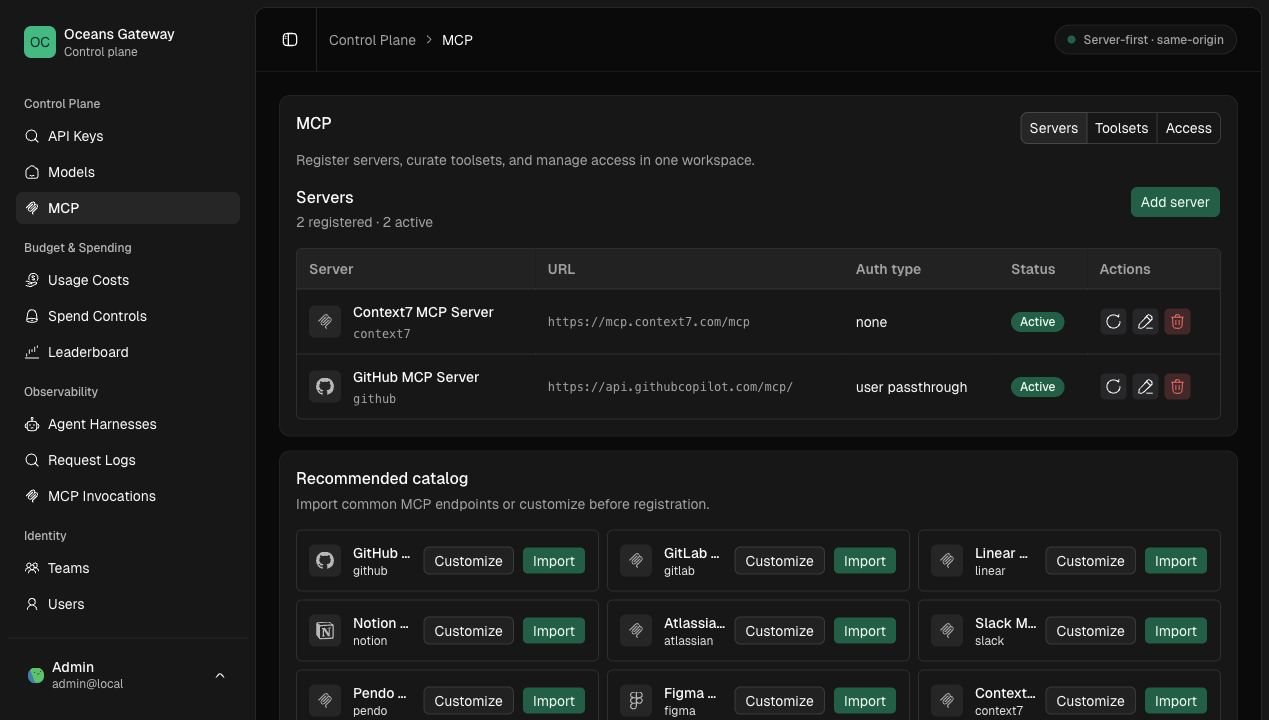The image size is (1269, 720).
Task: Go to Usage Costs
Action: (128, 280)
